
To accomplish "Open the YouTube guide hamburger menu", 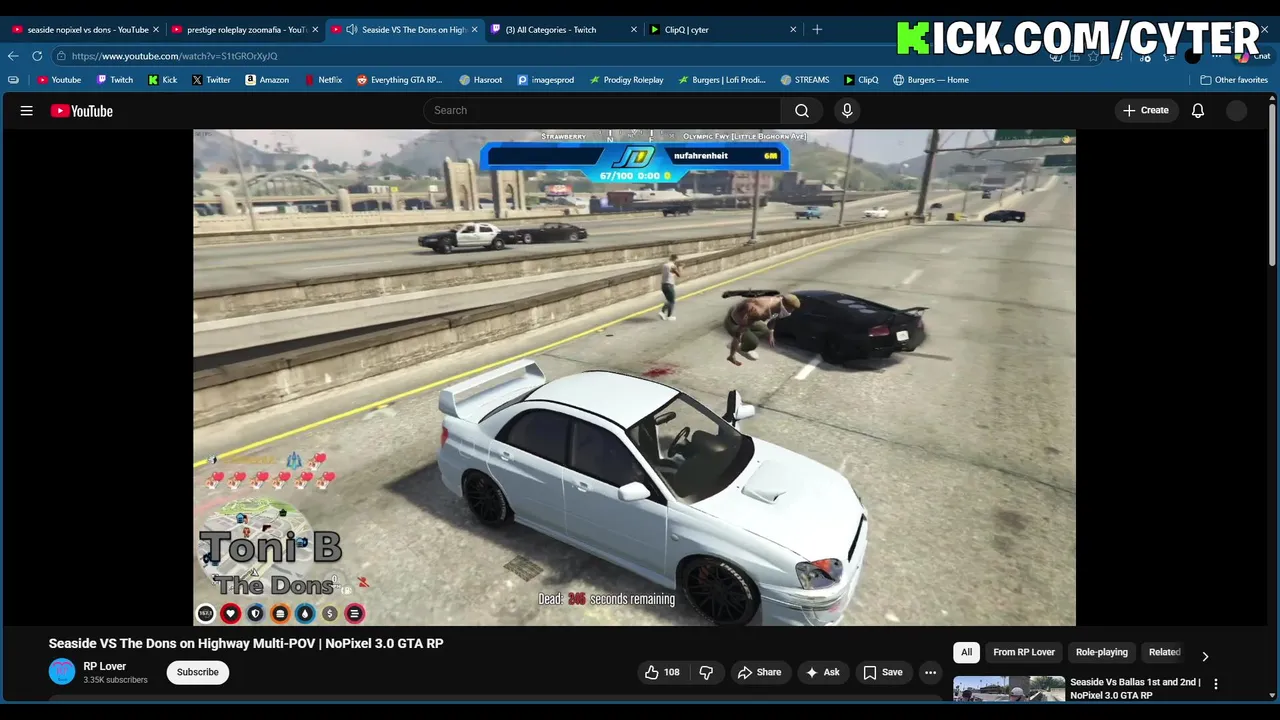I will pyautogui.click(x=27, y=111).
